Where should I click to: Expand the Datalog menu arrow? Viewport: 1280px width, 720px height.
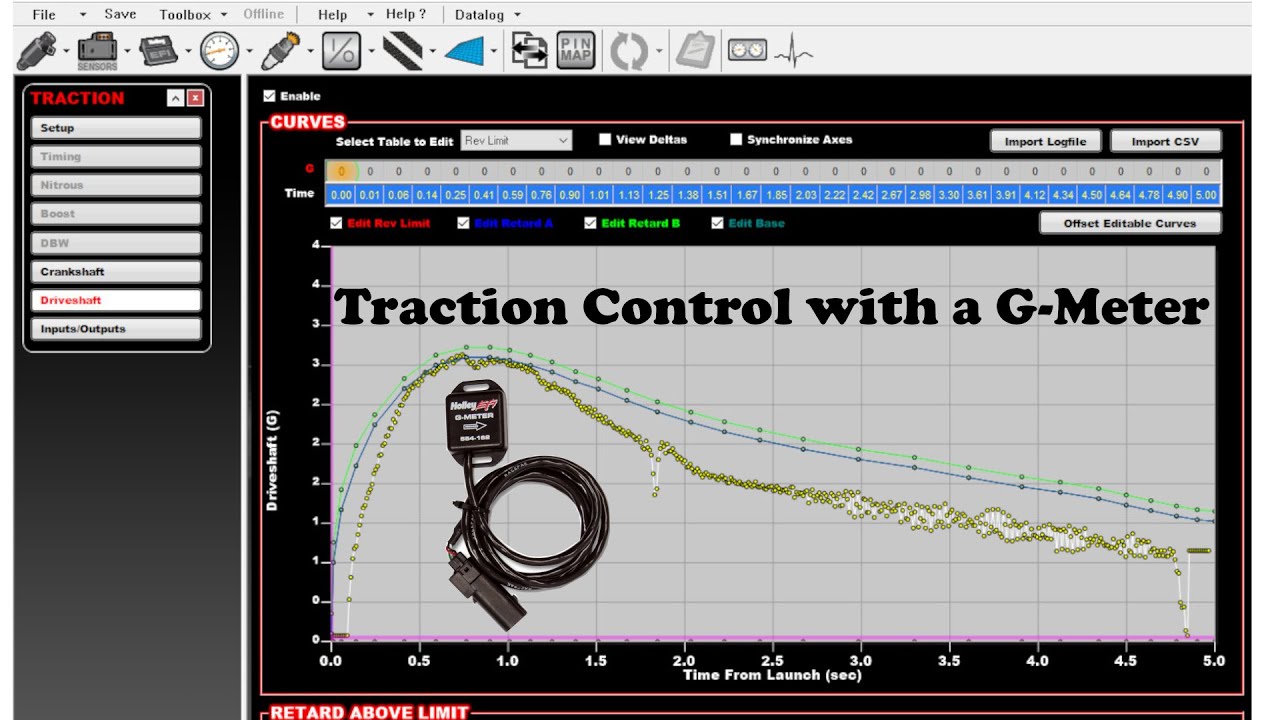[517, 15]
